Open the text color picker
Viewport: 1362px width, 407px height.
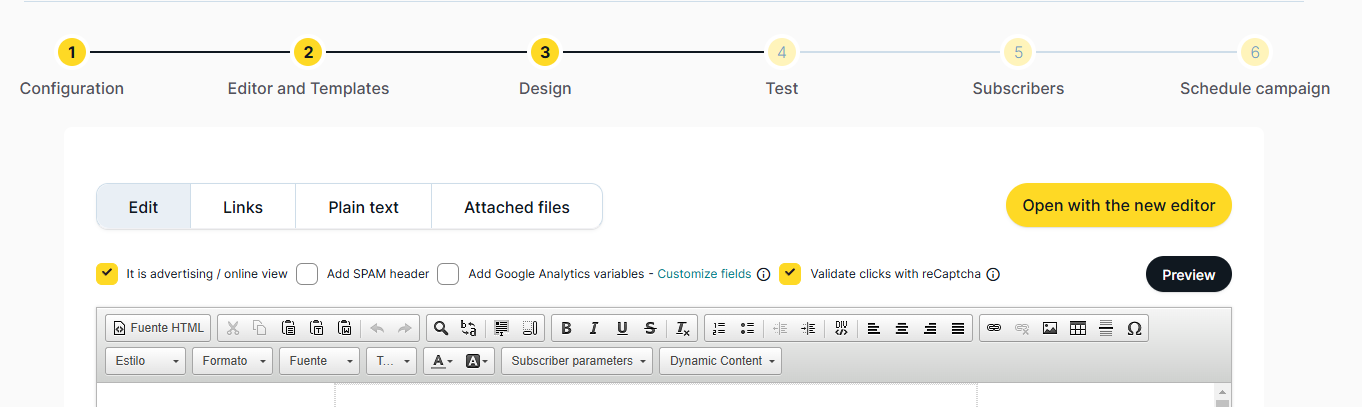[x=440, y=361]
